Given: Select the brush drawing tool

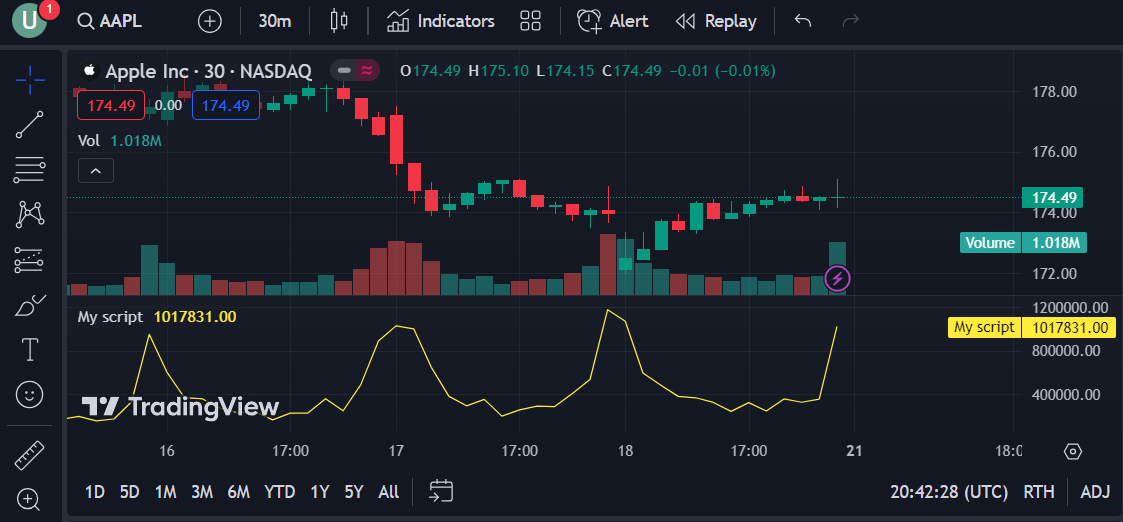Looking at the screenshot, I should click(x=30, y=305).
